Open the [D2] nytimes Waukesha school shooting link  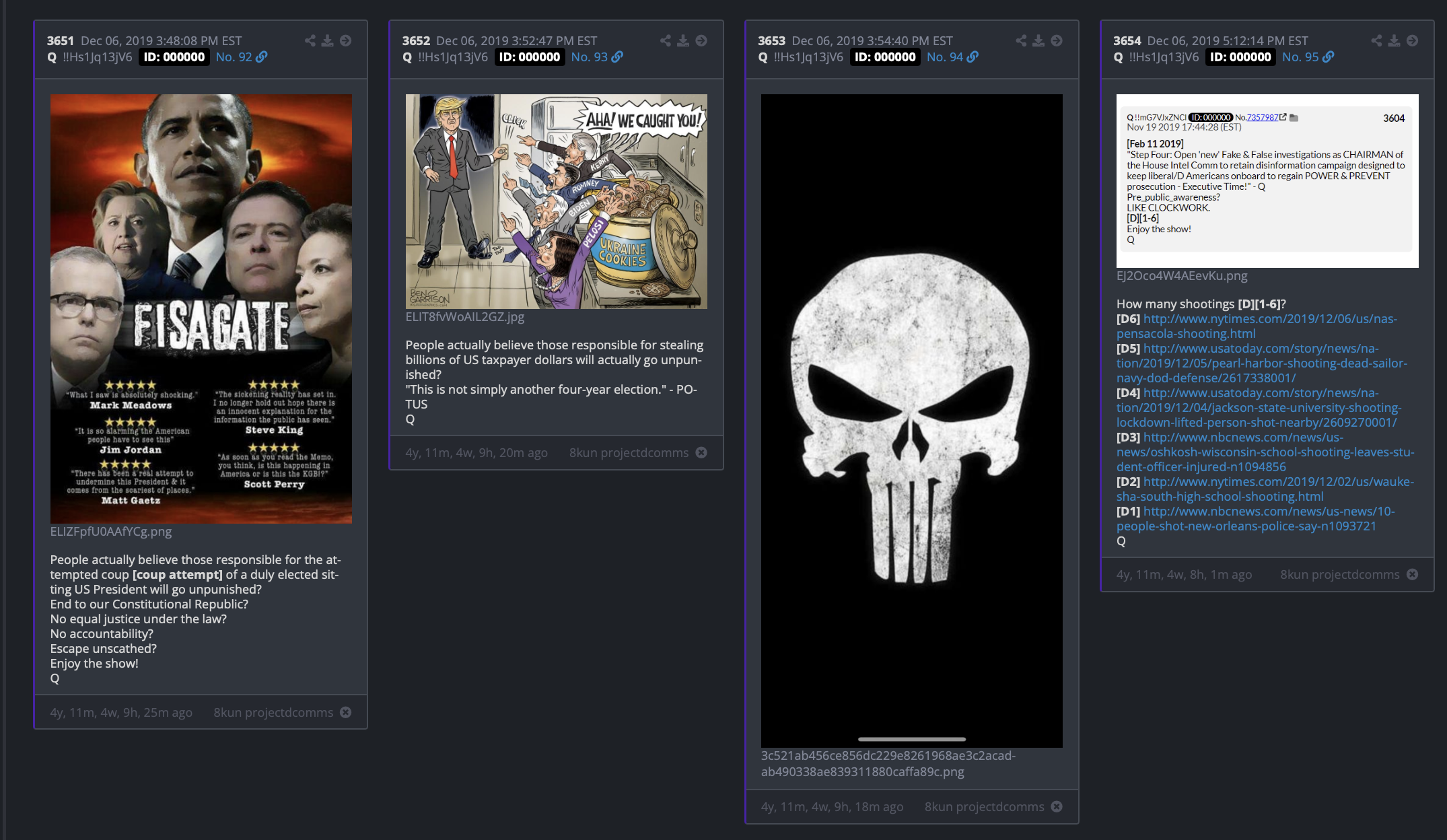click(1265, 489)
